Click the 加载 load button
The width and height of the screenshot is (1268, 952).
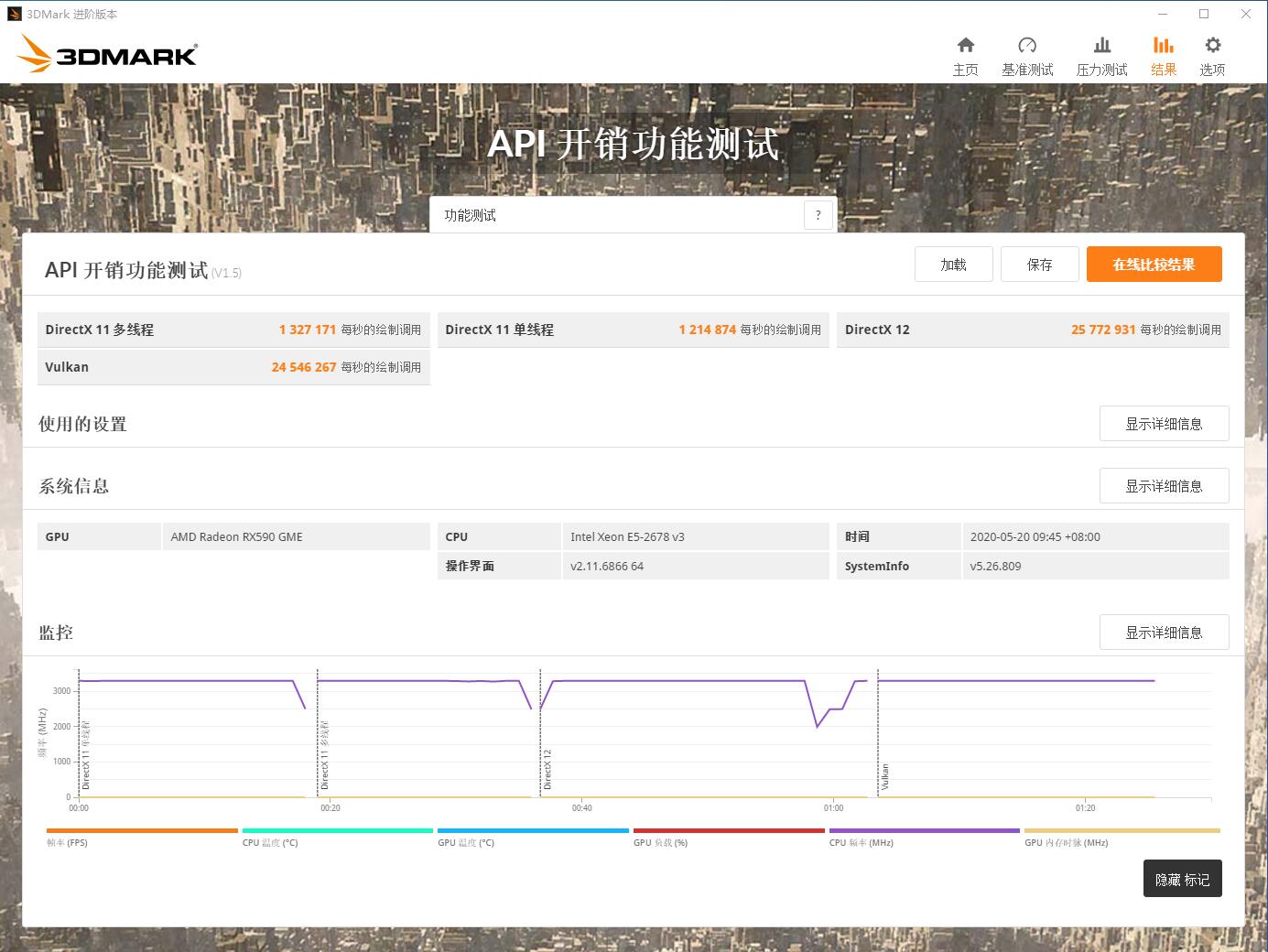click(x=953, y=264)
